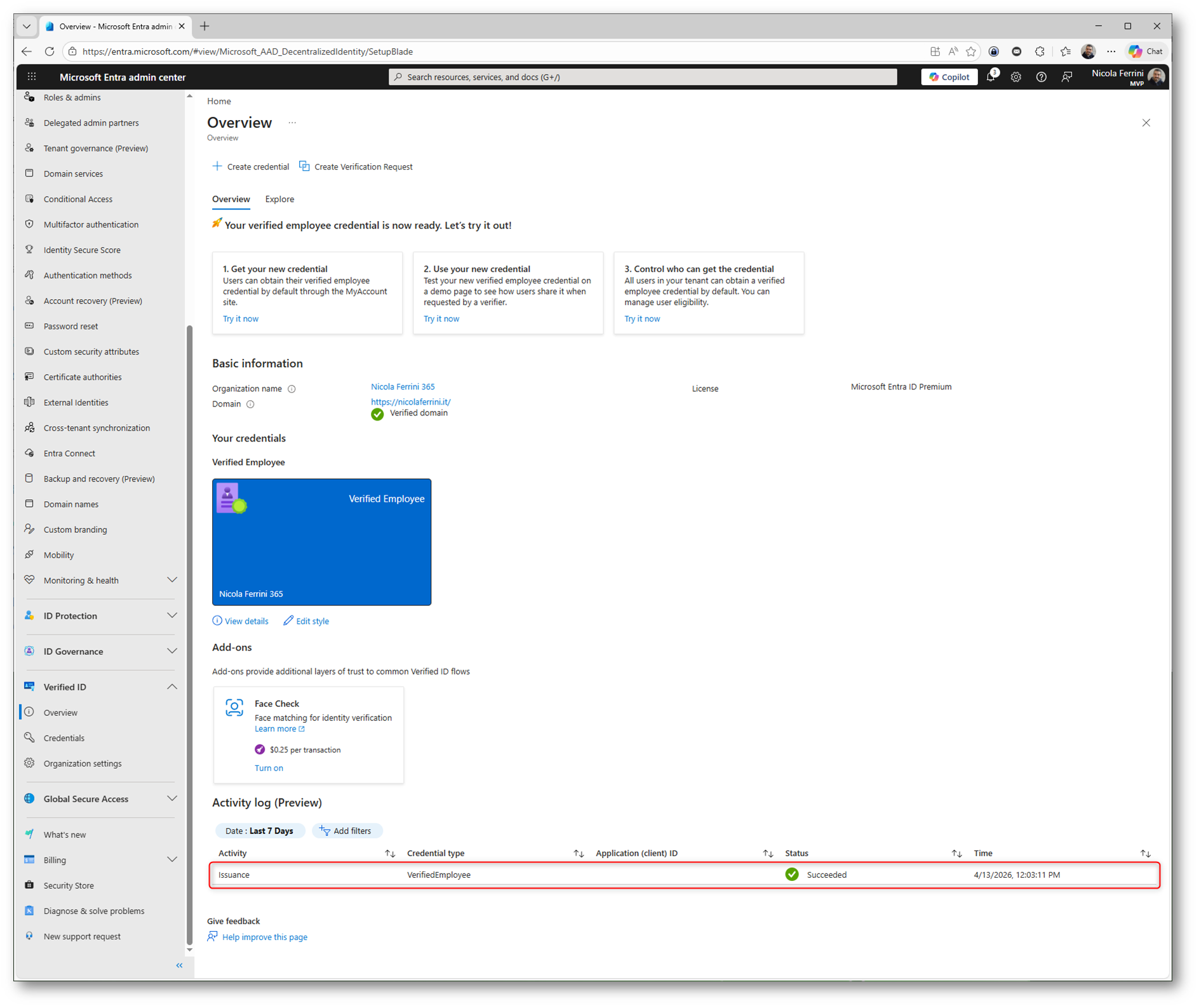Open Multifactor authentication menu item
This screenshot has height=1008, width=1199.
tap(91, 224)
